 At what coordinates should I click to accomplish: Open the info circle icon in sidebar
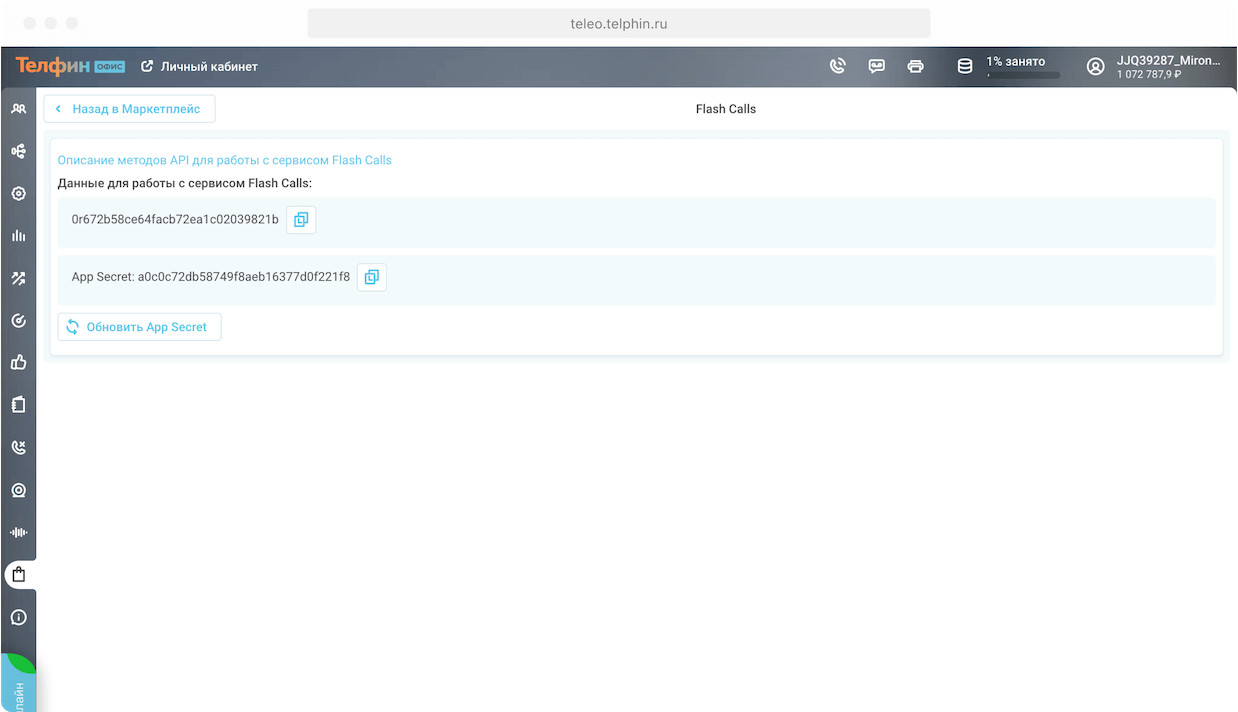point(18,617)
